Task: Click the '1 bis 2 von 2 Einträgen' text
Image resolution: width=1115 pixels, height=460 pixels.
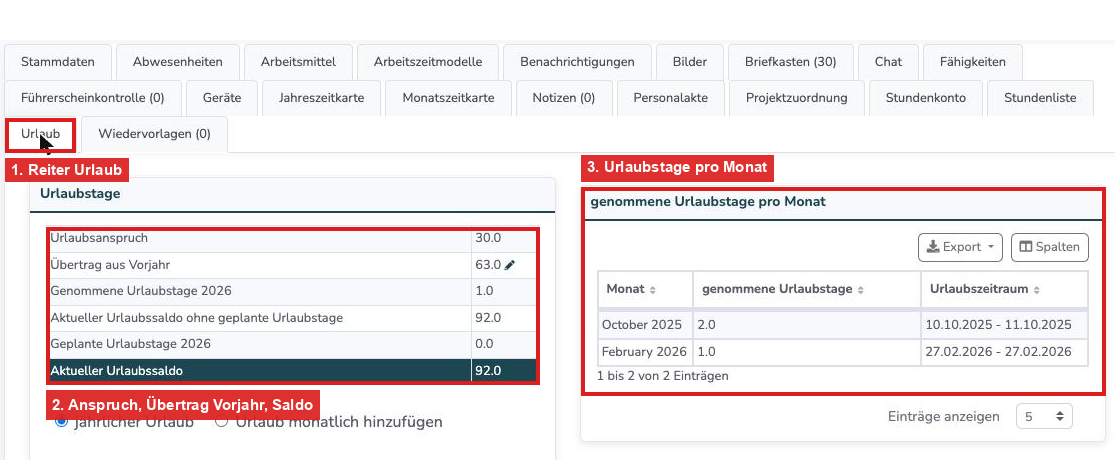Action: [x=663, y=375]
